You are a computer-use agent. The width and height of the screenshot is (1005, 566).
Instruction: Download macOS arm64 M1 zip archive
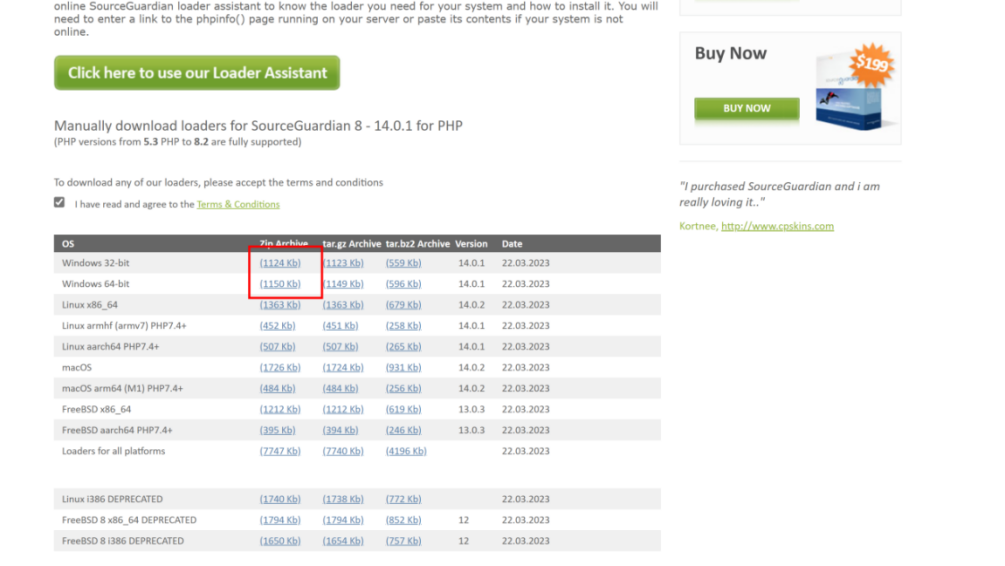point(278,388)
